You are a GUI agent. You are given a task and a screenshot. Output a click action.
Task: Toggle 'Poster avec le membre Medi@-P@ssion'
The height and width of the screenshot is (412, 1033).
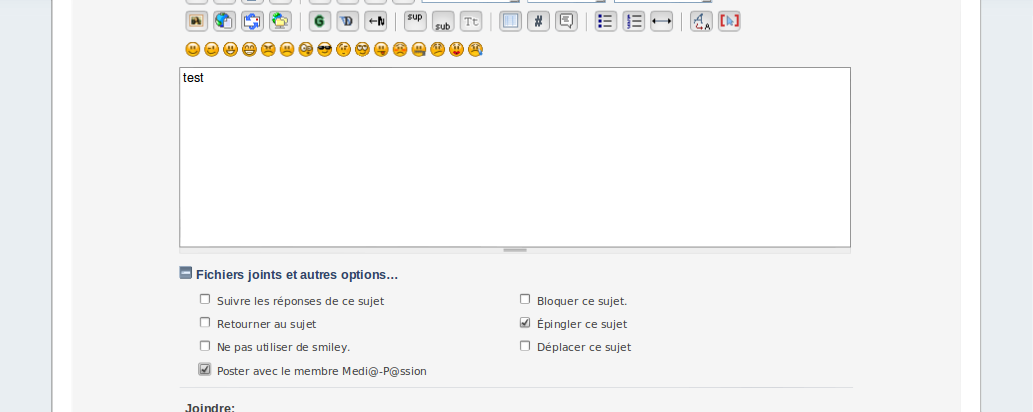click(205, 369)
